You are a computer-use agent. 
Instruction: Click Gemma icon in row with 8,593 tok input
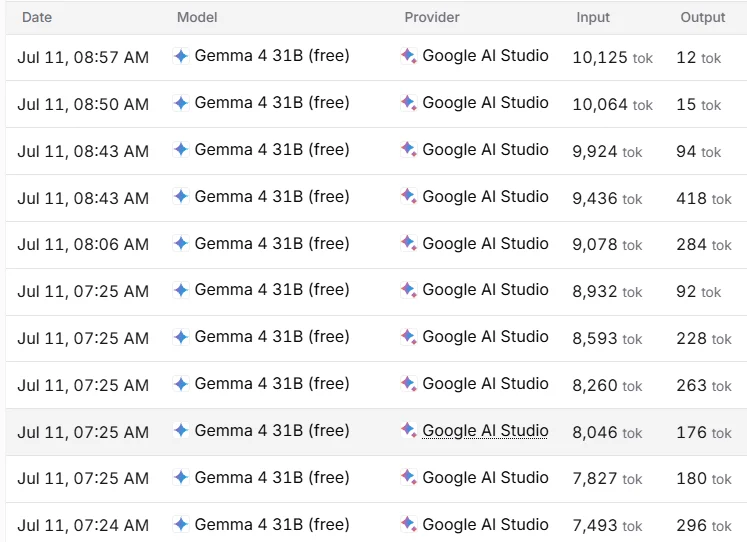pyautogui.click(x=181, y=337)
